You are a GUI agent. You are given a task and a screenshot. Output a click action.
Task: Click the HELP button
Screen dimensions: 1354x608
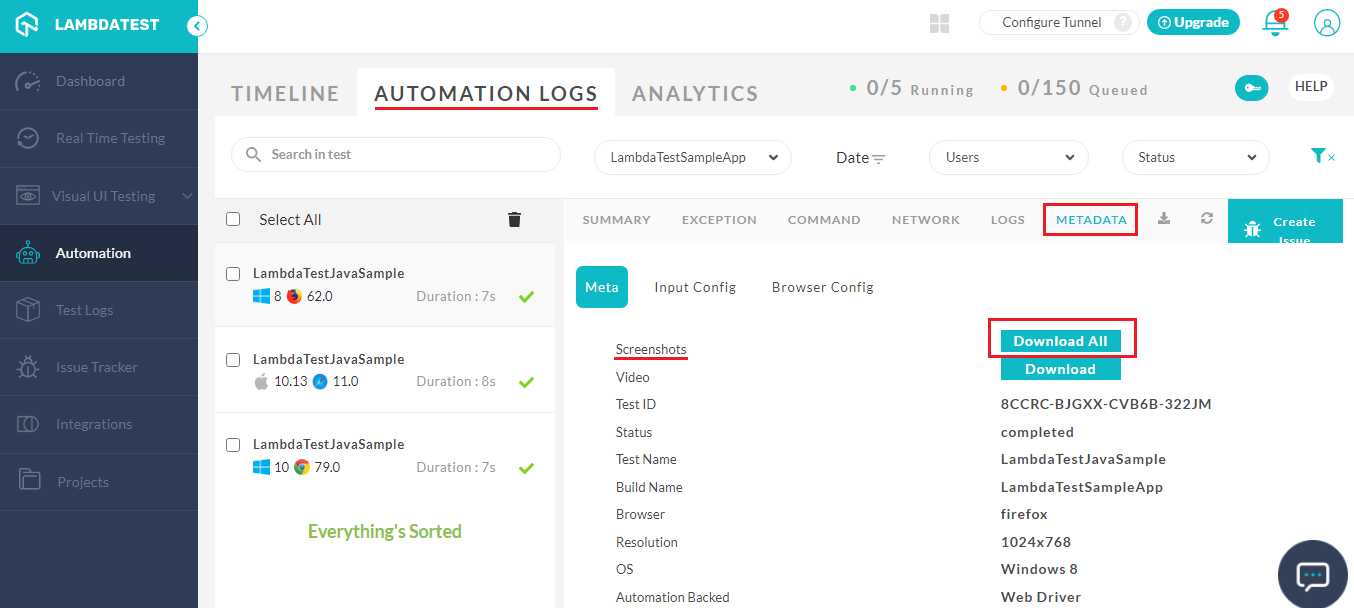pos(1311,87)
